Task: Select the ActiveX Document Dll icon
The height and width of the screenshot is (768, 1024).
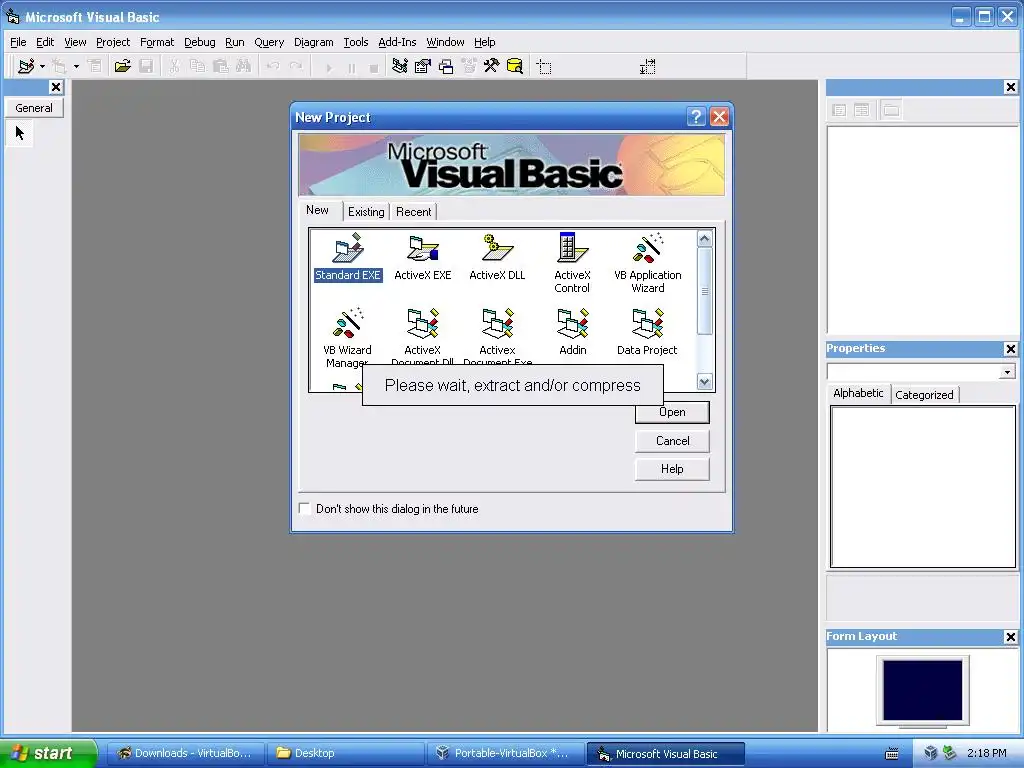Action: coord(423,336)
